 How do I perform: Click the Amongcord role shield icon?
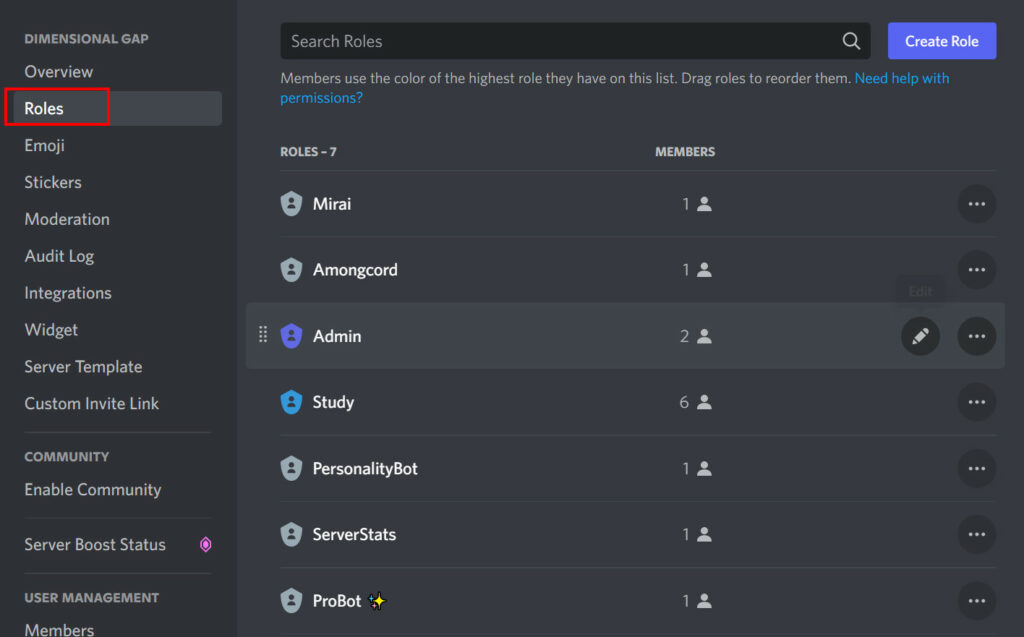(x=290, y=269)
